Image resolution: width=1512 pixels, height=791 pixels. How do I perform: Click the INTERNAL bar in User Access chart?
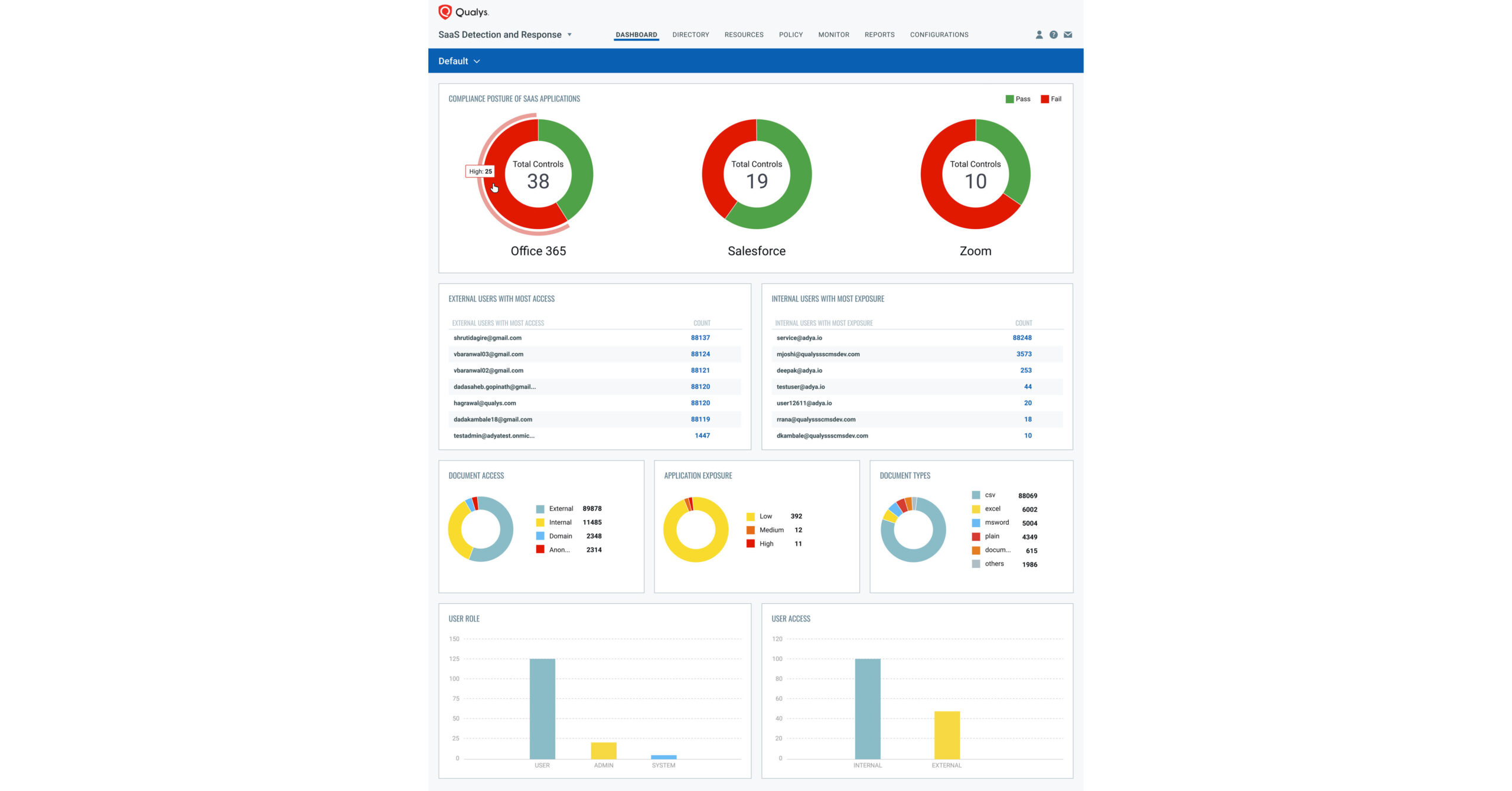868,709
